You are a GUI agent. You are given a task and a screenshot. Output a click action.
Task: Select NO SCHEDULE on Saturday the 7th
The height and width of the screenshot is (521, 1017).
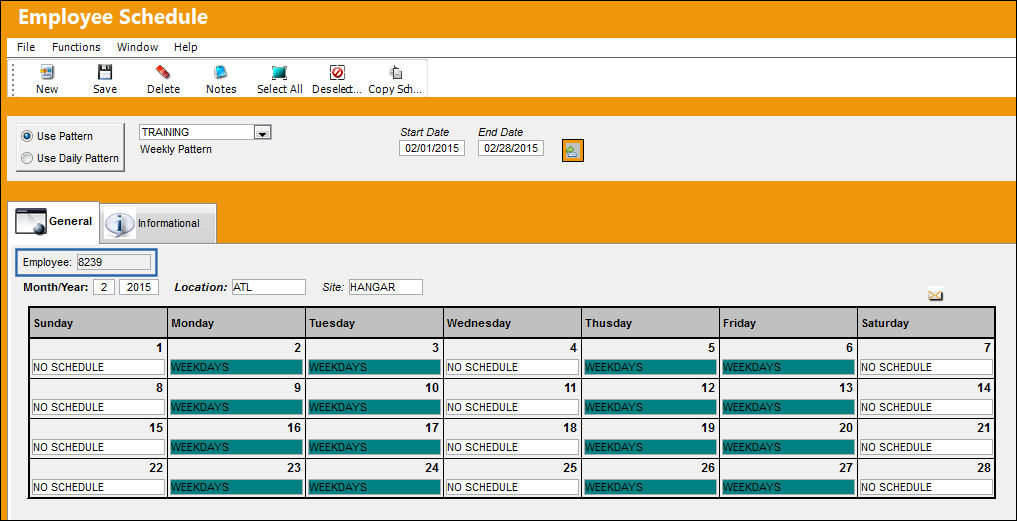[x=926, y=367]
